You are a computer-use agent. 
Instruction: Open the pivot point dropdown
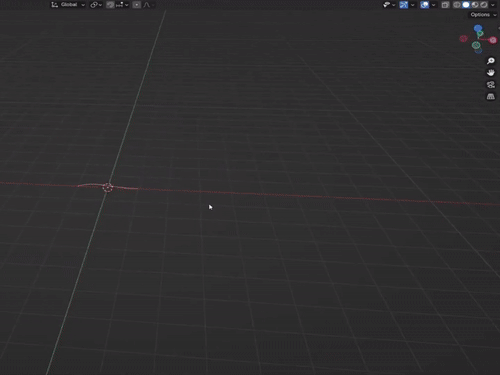[x=96, y=5]
